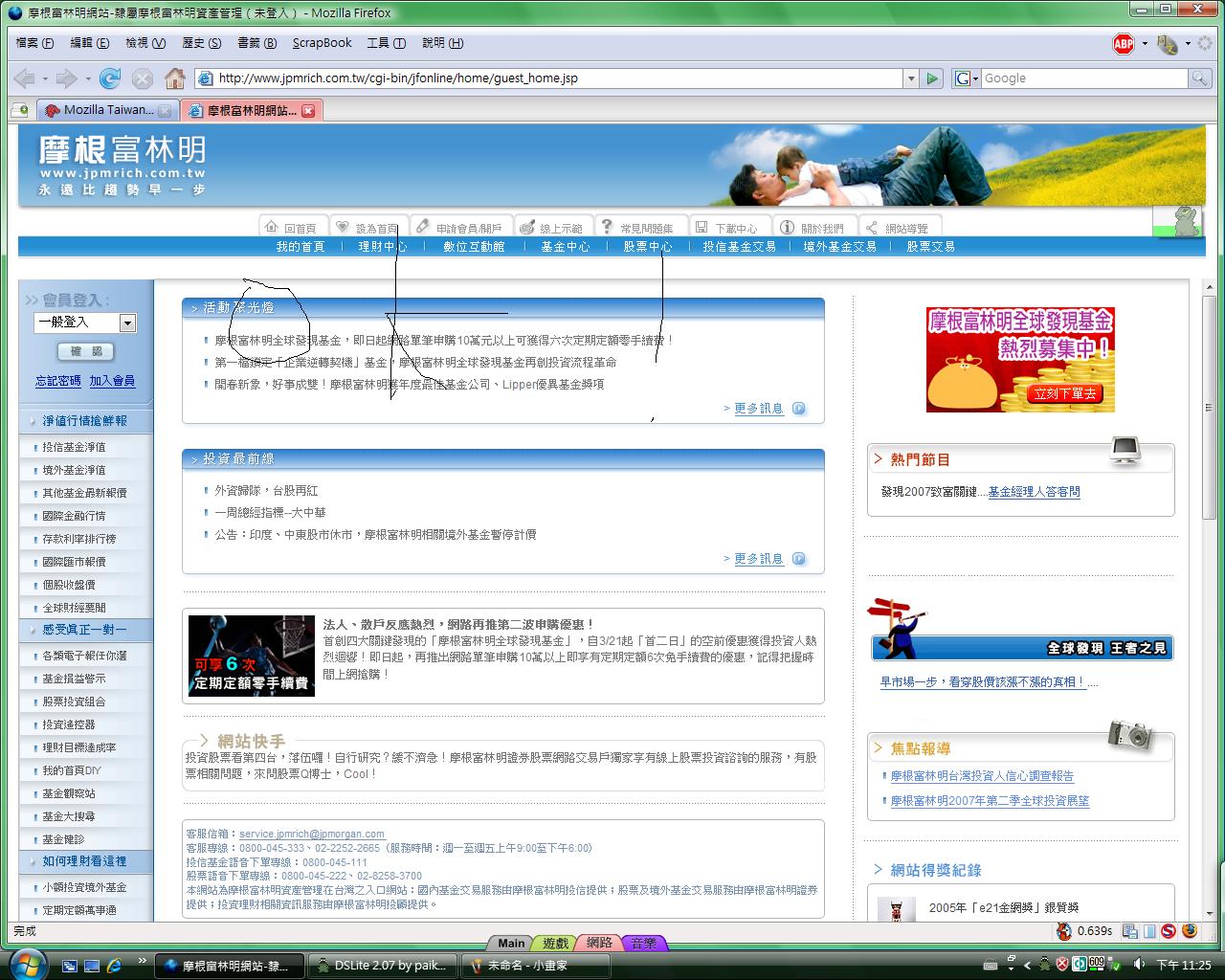1225x980 pixels.
Task: Open the 說明 (H) menu
Action: click(442, 43)
